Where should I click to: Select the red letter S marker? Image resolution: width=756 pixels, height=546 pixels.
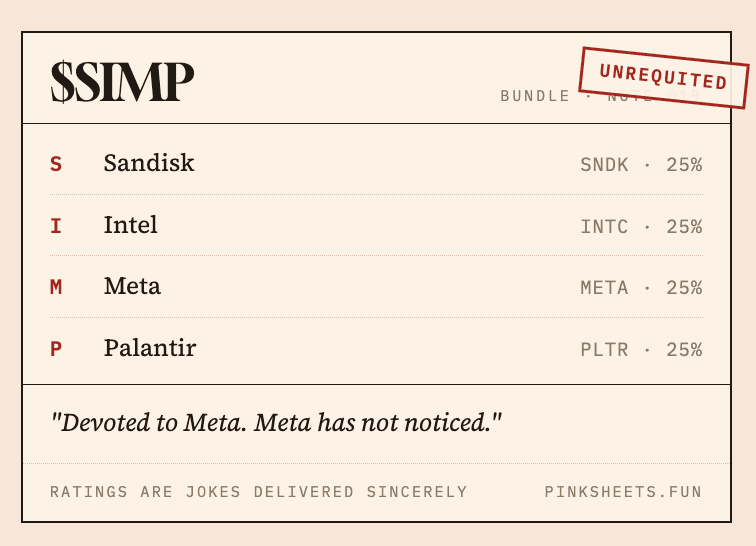[x=56, y=164]
